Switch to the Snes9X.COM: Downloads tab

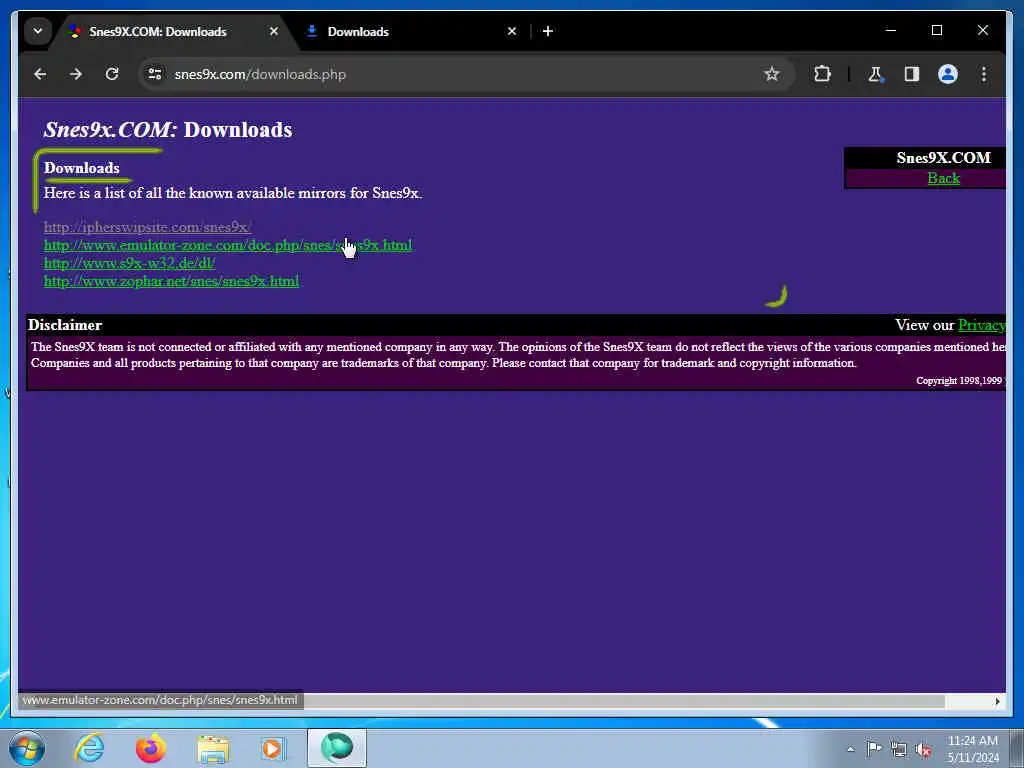(x=157, y=31)
